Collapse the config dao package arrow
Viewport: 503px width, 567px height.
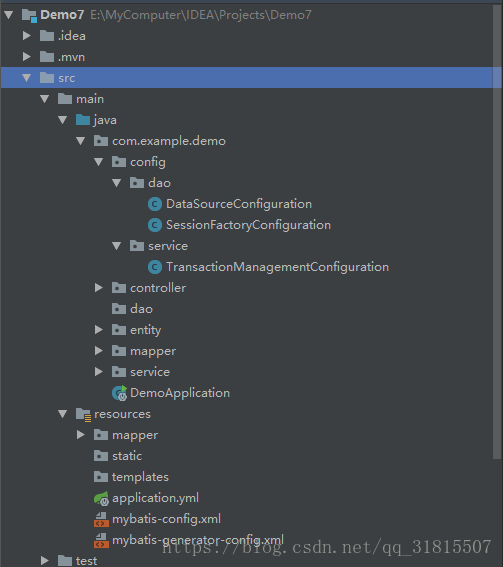(117, 183)
